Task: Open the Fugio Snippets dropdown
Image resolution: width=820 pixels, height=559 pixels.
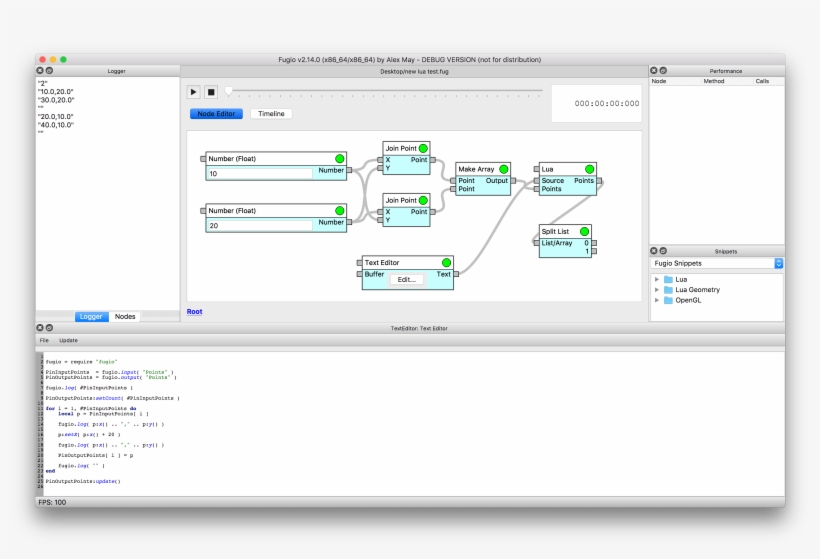Action: [x=717, y=263]
